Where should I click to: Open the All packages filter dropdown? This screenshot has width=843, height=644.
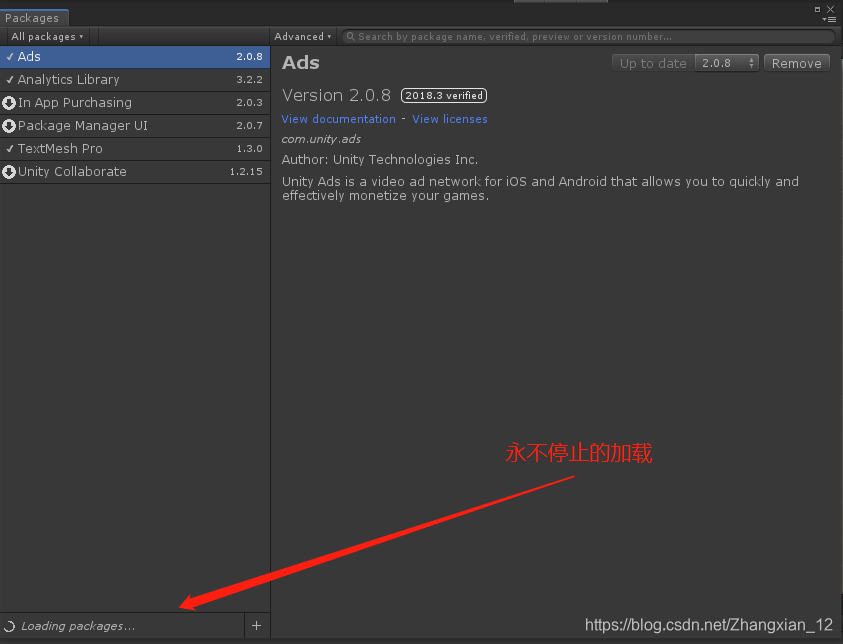47,37
